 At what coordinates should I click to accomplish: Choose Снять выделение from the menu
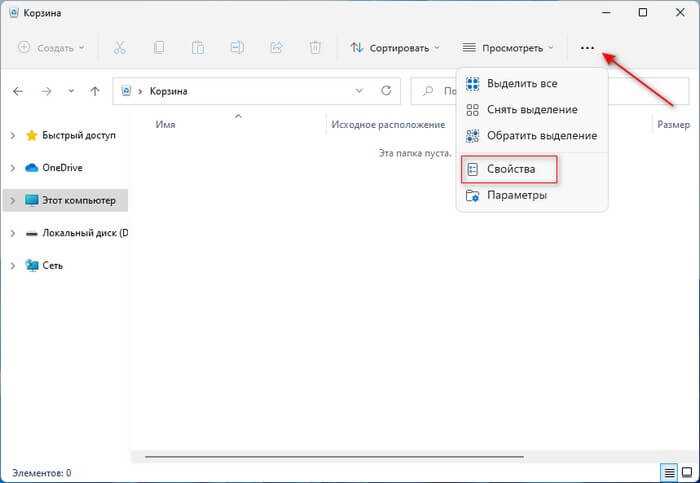[x=532, y=110]
